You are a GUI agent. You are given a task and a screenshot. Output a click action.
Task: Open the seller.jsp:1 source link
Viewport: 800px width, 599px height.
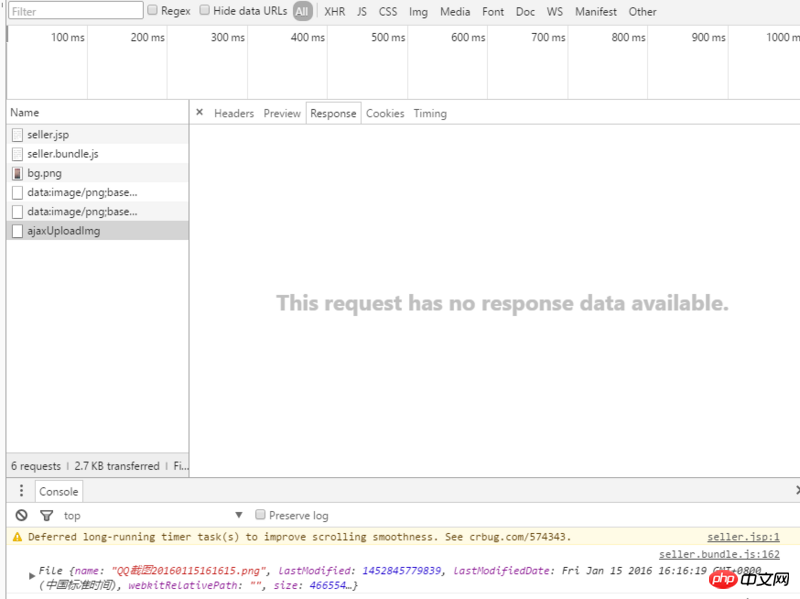(743, 537)
